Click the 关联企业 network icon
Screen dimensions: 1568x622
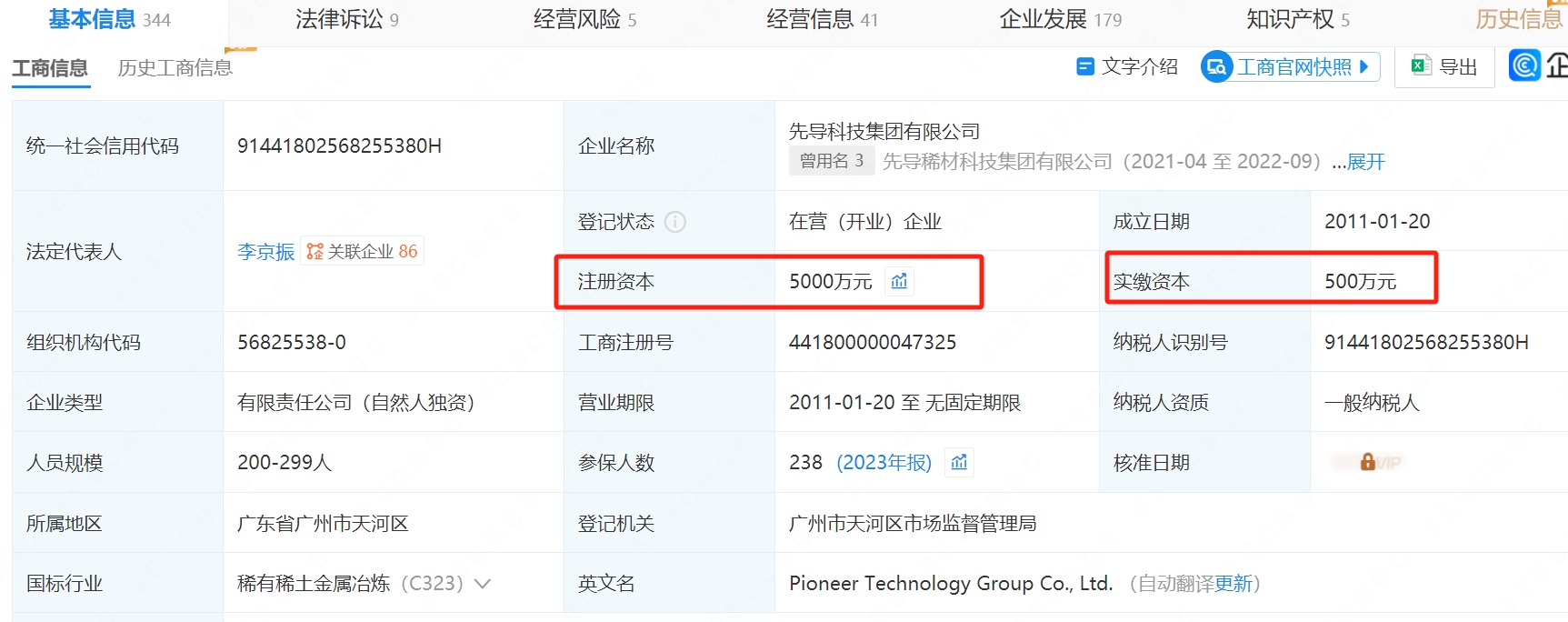pos(315,252)
